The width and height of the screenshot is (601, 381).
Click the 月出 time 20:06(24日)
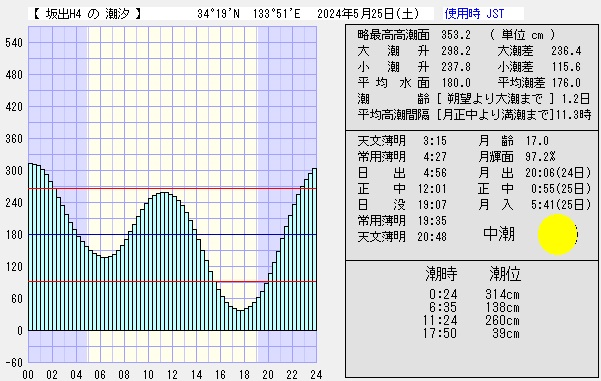click(x=558, y=173)
